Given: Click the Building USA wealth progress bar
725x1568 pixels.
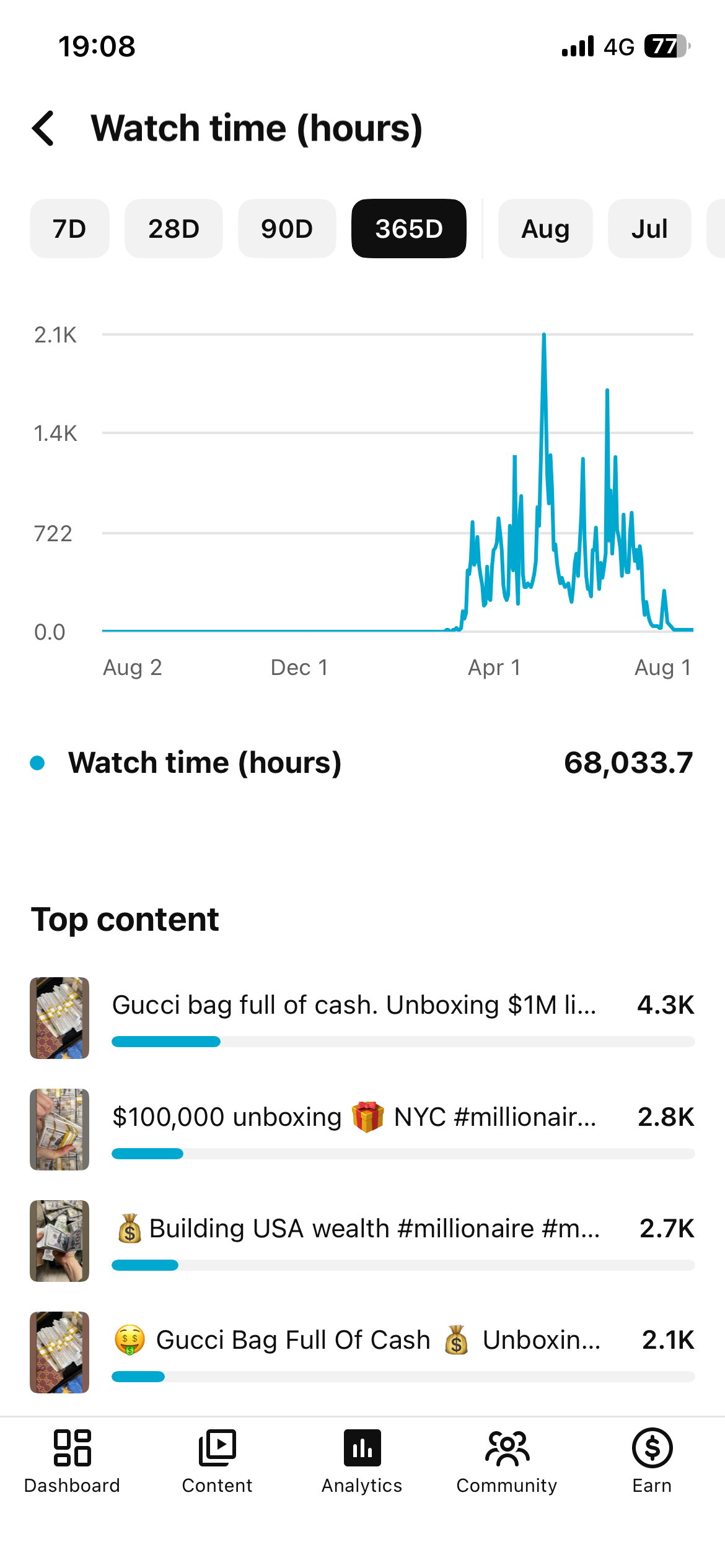Looking at the screenshot, I should tap(403, 1265).
